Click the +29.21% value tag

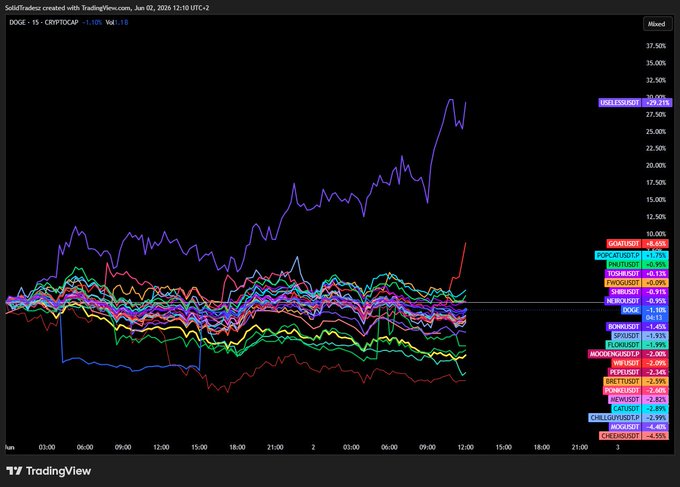657,103
